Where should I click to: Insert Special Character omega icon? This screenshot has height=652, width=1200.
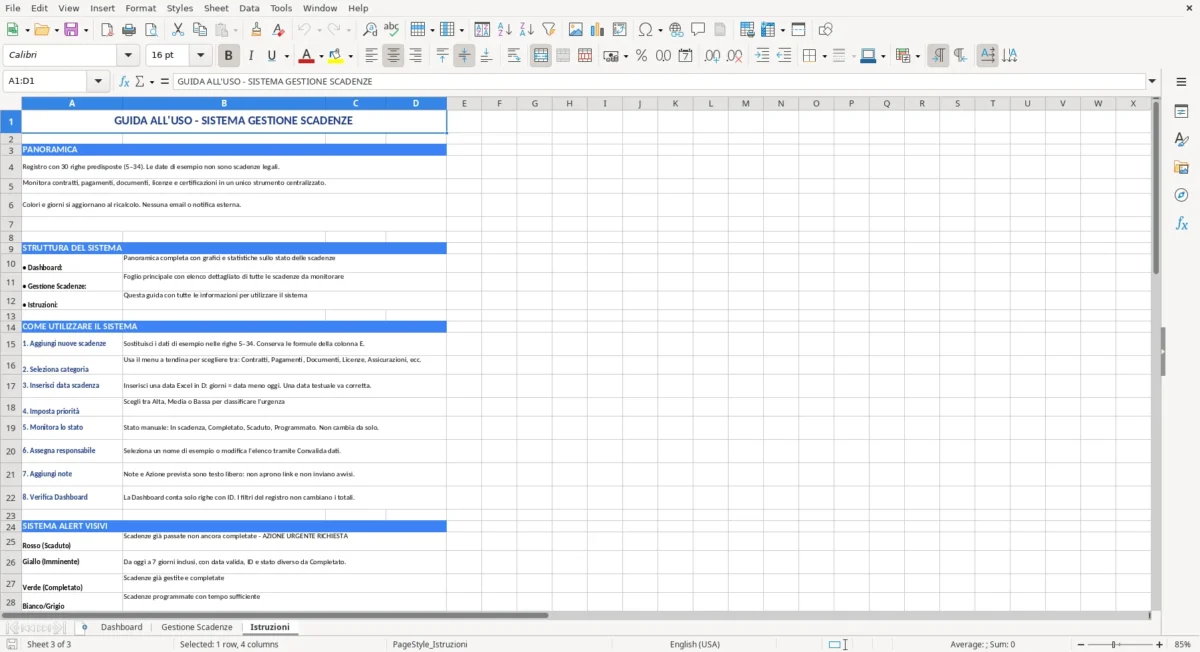[x=645, y=30]
